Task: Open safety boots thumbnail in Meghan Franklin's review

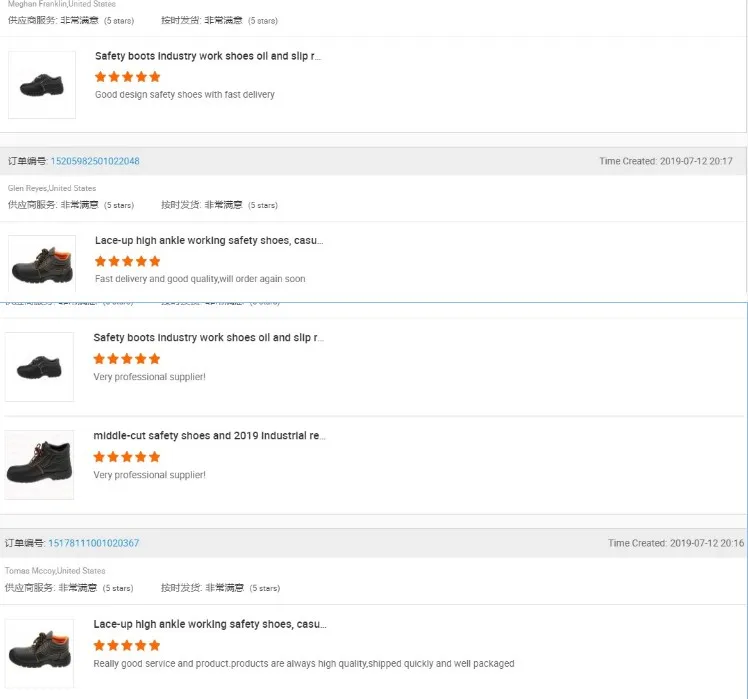Action: coord(42,85)
